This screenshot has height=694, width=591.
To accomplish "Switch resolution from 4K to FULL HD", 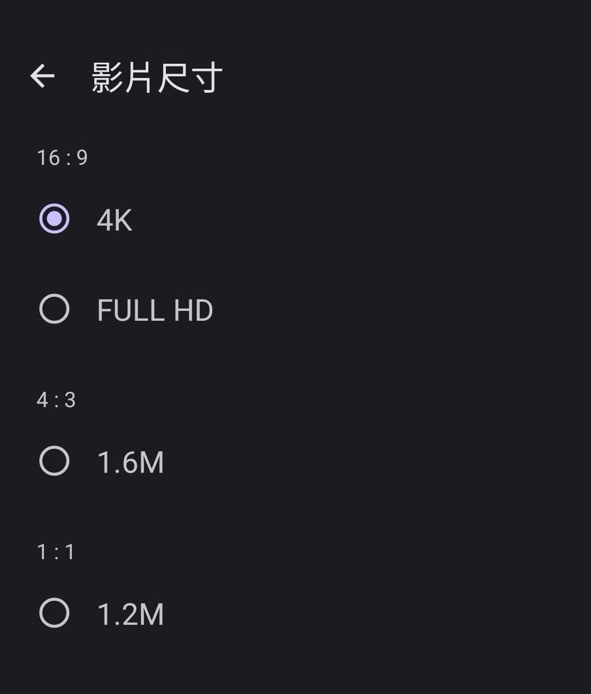I will coord(295,309).
